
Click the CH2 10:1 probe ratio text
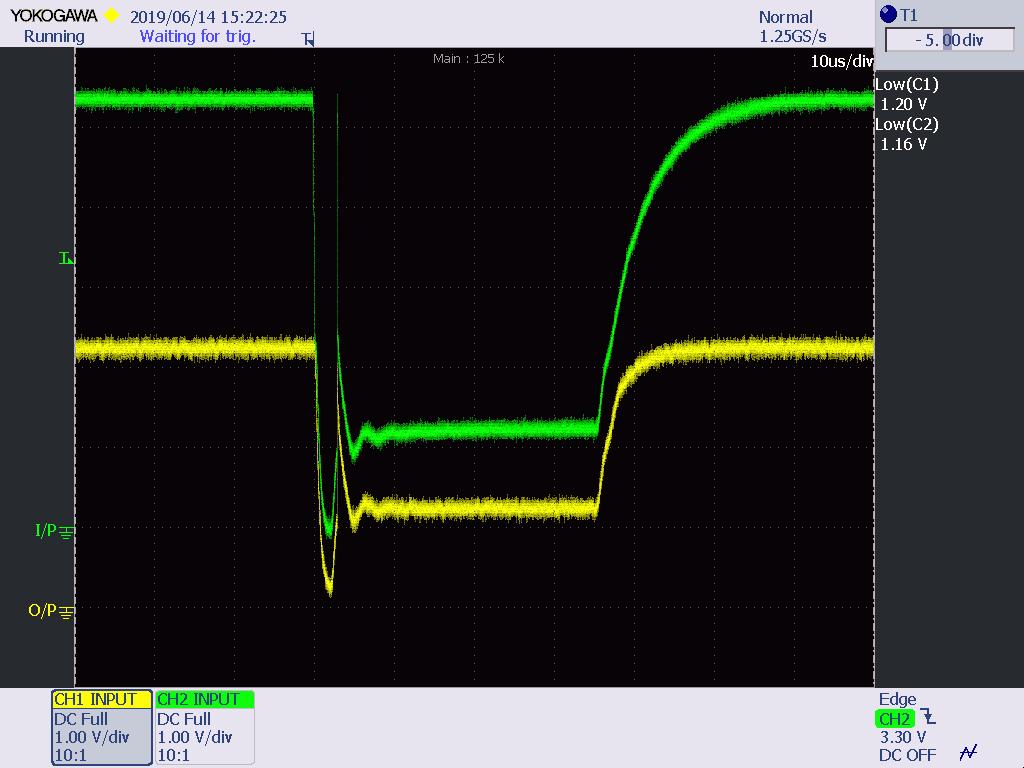coord(174,756)
